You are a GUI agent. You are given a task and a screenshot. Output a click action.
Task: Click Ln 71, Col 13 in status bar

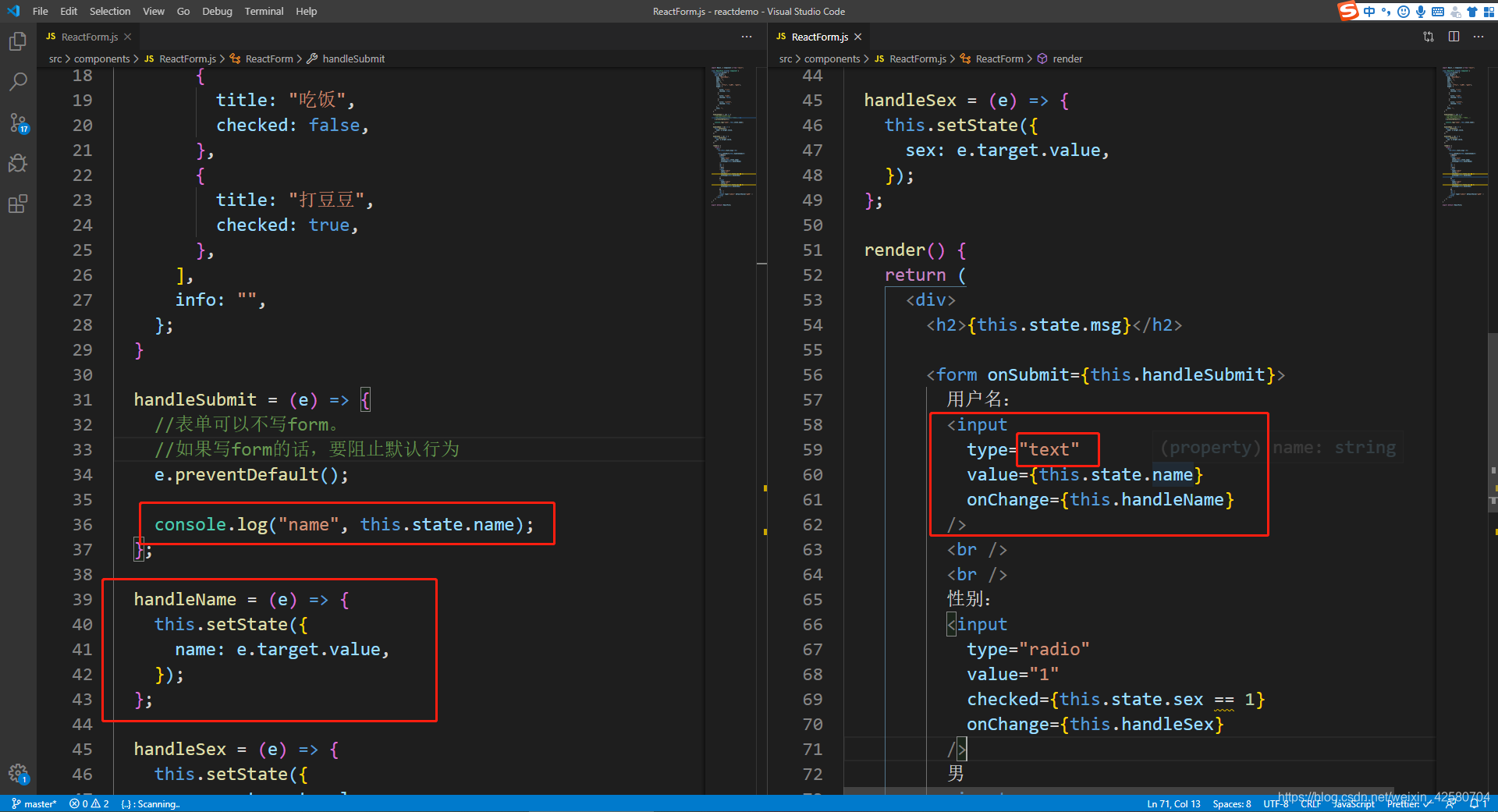click(1173, 803)
